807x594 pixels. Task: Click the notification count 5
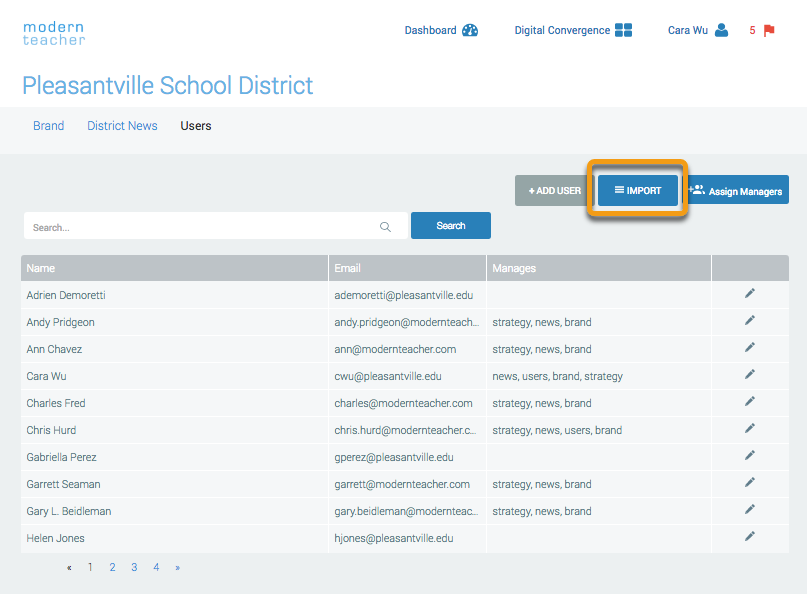click(752, 30)
